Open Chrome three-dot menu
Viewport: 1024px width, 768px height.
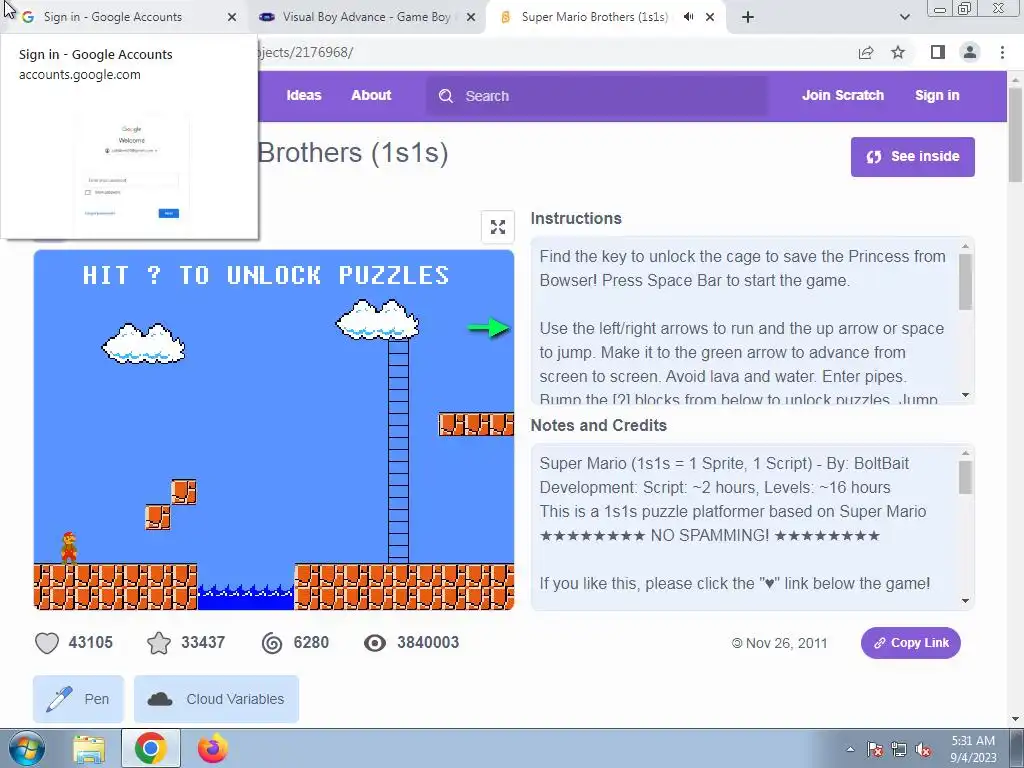1002,52
